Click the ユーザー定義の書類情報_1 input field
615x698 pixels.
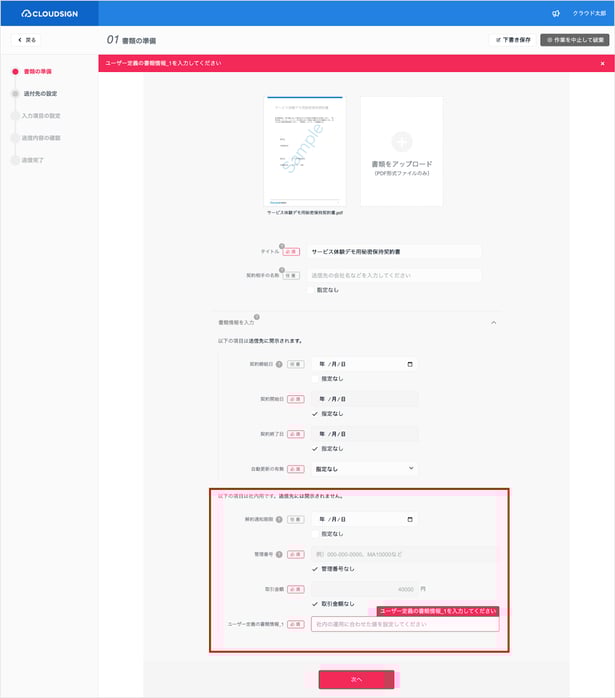pos(404,624)
